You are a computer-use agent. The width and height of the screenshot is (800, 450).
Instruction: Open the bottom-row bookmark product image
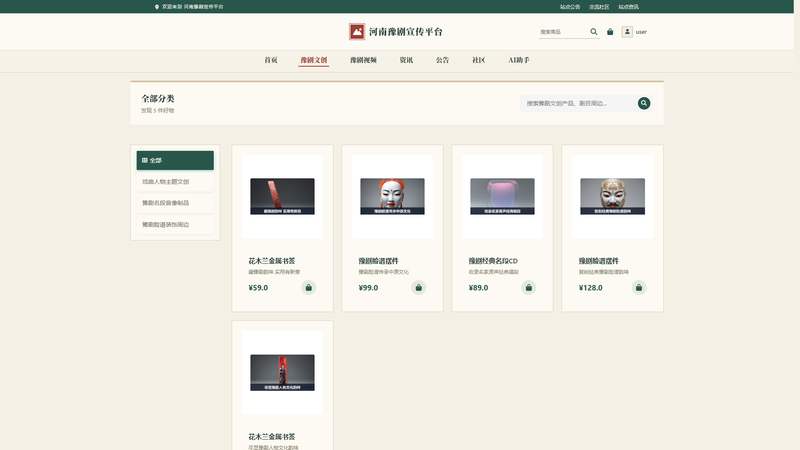282,372
